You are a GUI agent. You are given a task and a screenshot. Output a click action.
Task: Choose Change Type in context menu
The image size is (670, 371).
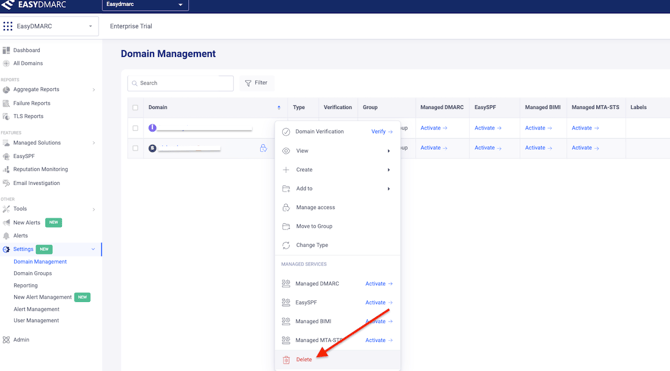338,245
